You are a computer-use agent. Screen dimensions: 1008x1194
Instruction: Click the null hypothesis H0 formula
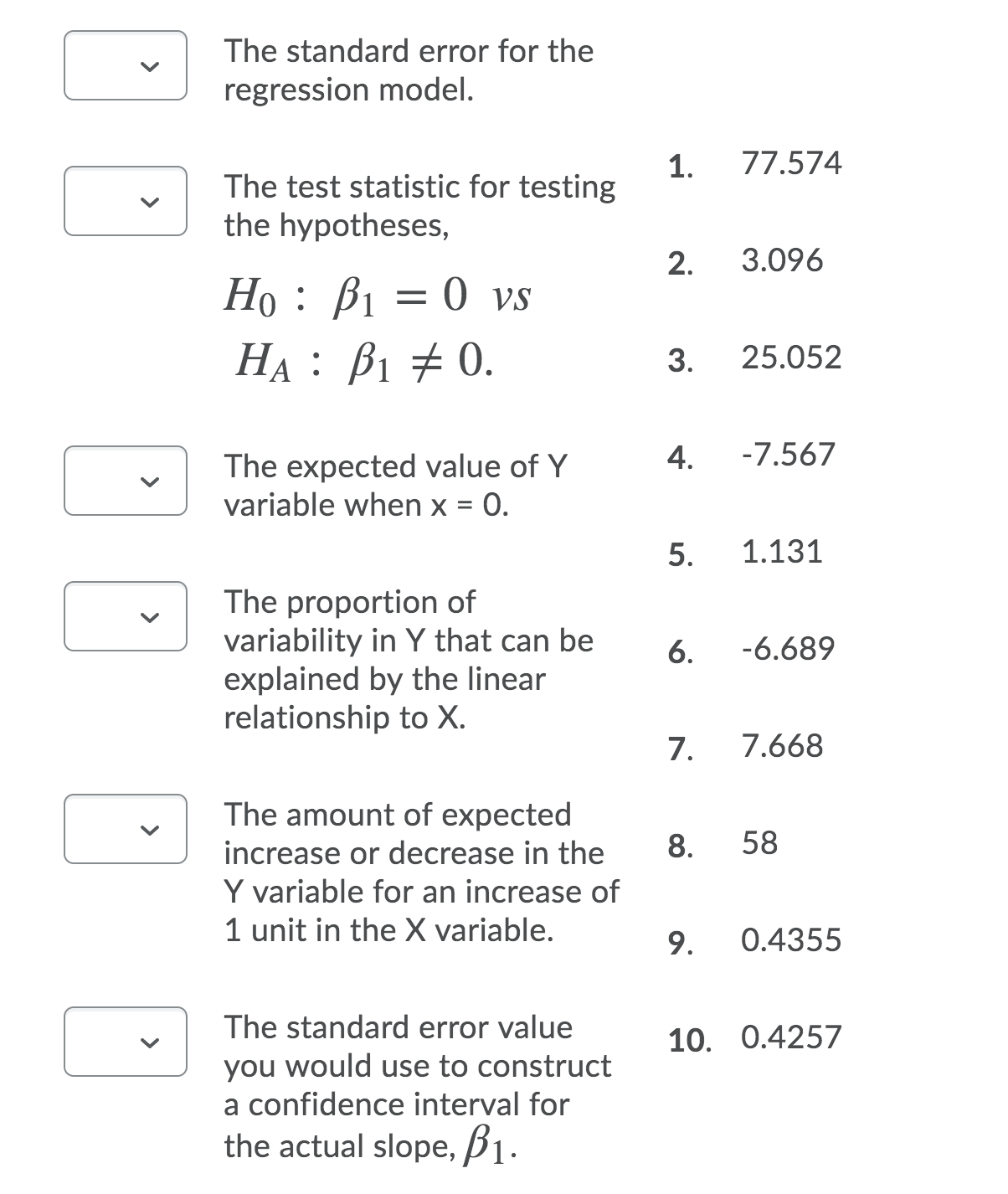coord(378,296)
